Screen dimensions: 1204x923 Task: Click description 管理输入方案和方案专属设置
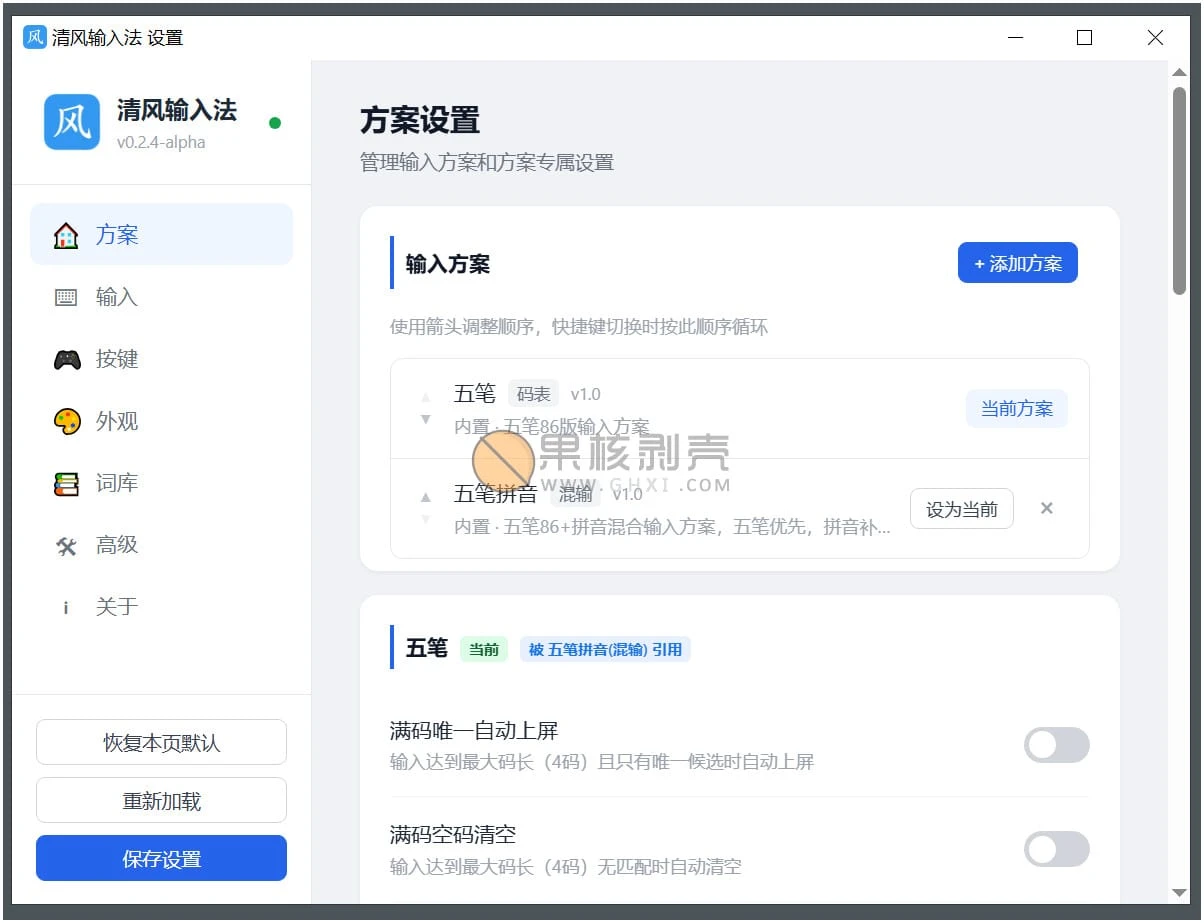(487, 162)
